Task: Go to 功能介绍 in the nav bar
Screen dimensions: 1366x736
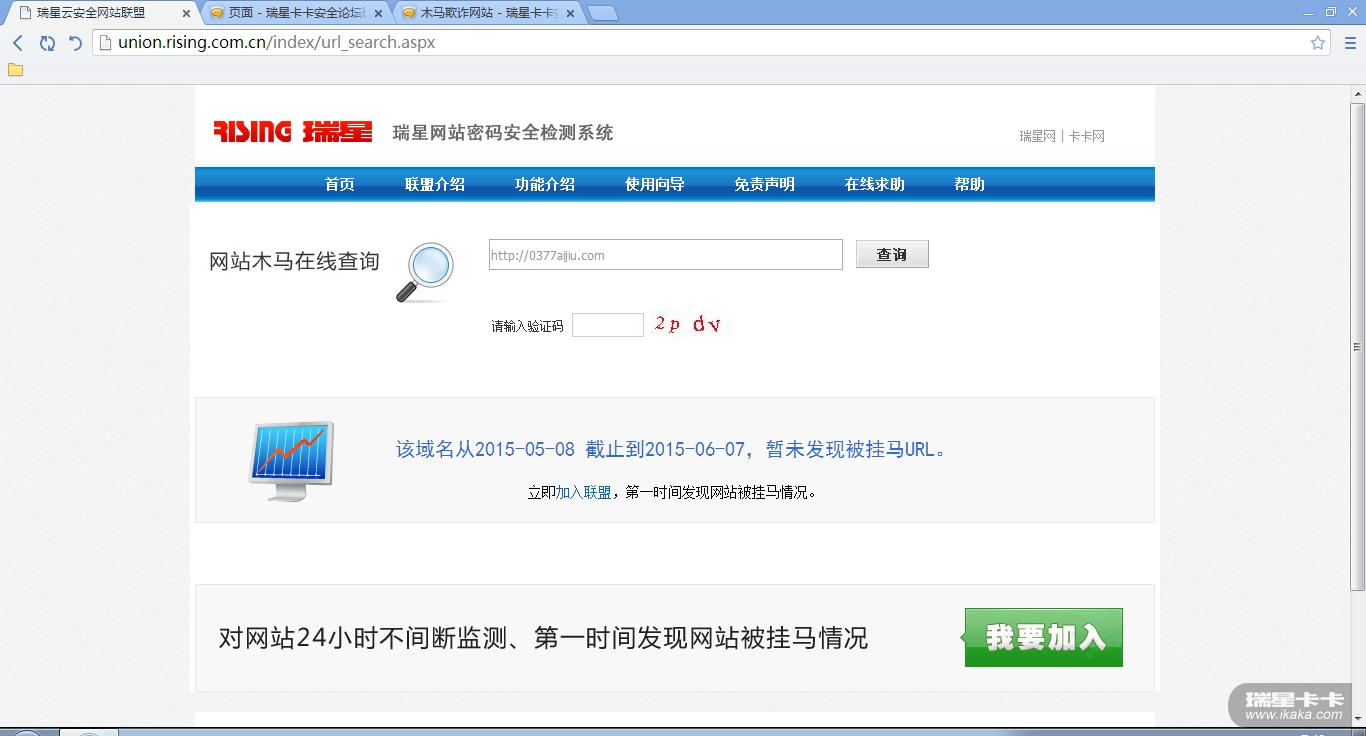Action: click(545, 184)
